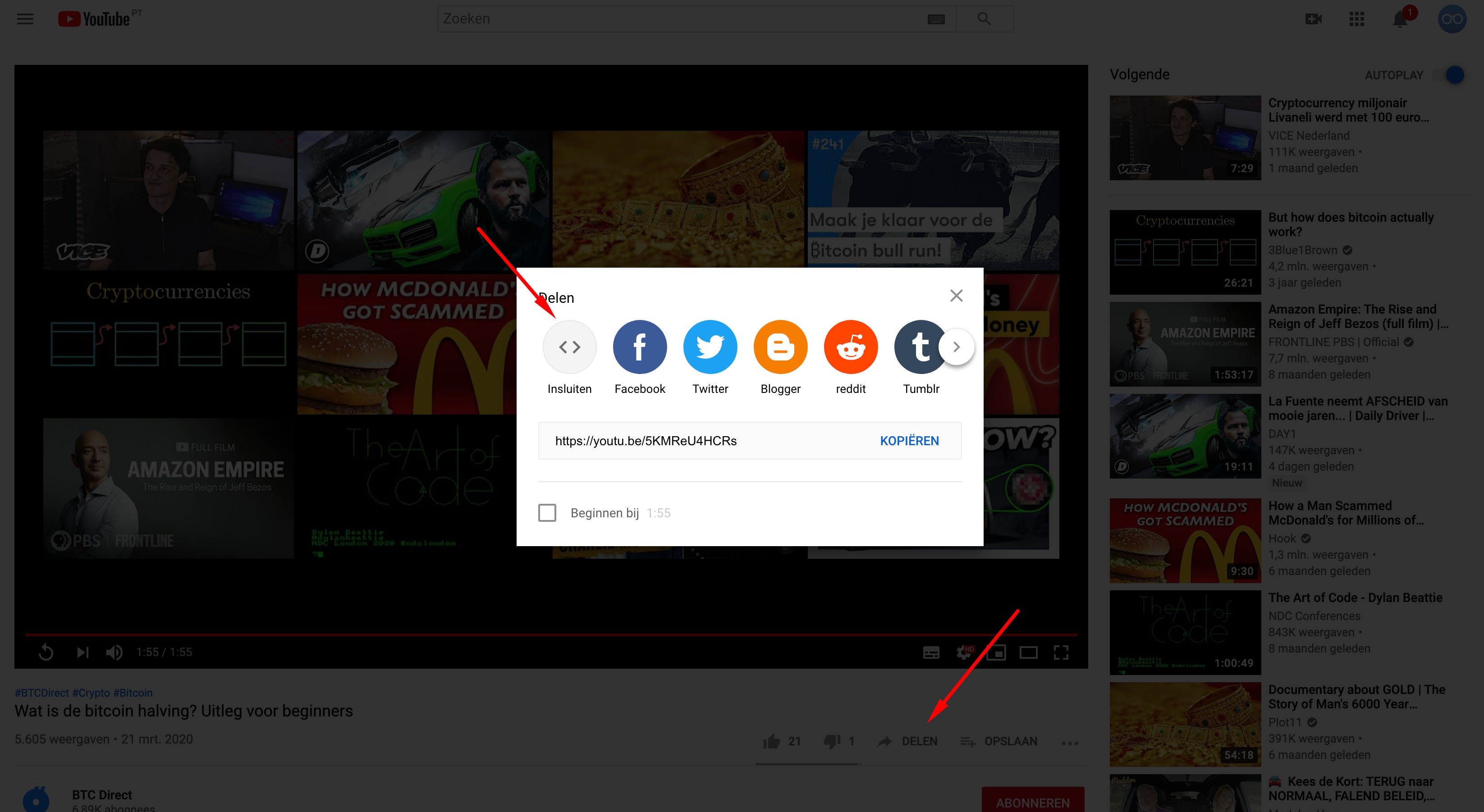Toggle the Autoplay switch
This screenshot has height=812, width=1484.
tap(1448, 75)
